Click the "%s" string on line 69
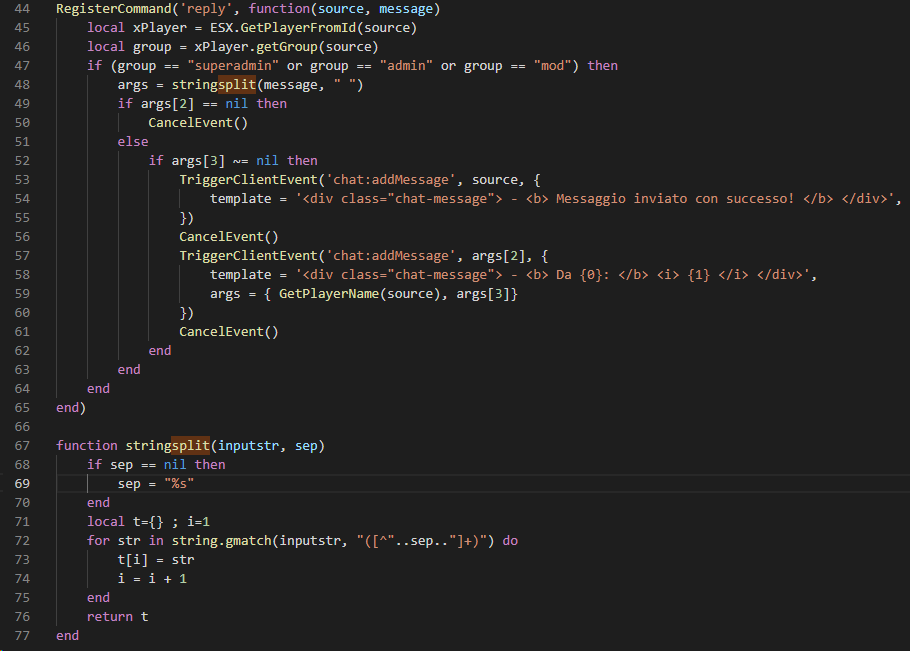The image size is (910, 651). (x=179, y=484)
